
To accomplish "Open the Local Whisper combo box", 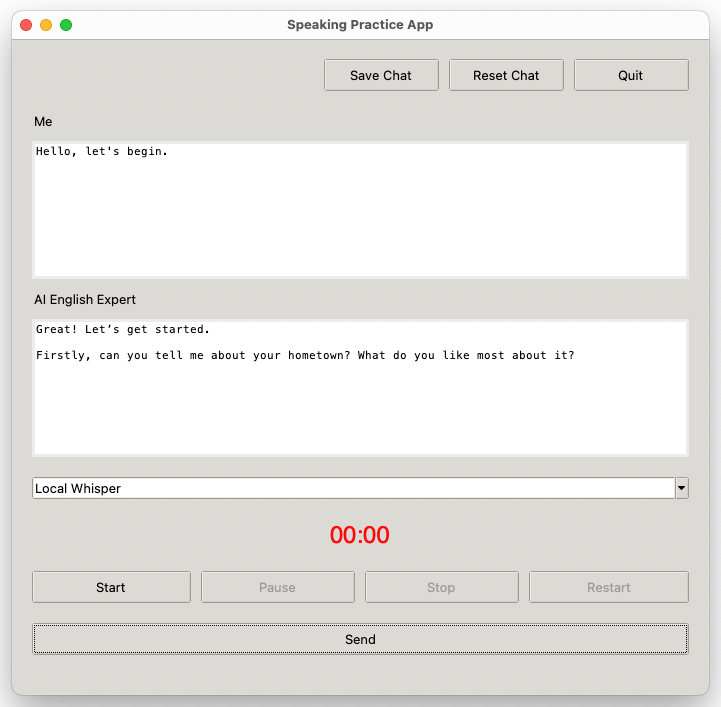I will 353,488.
